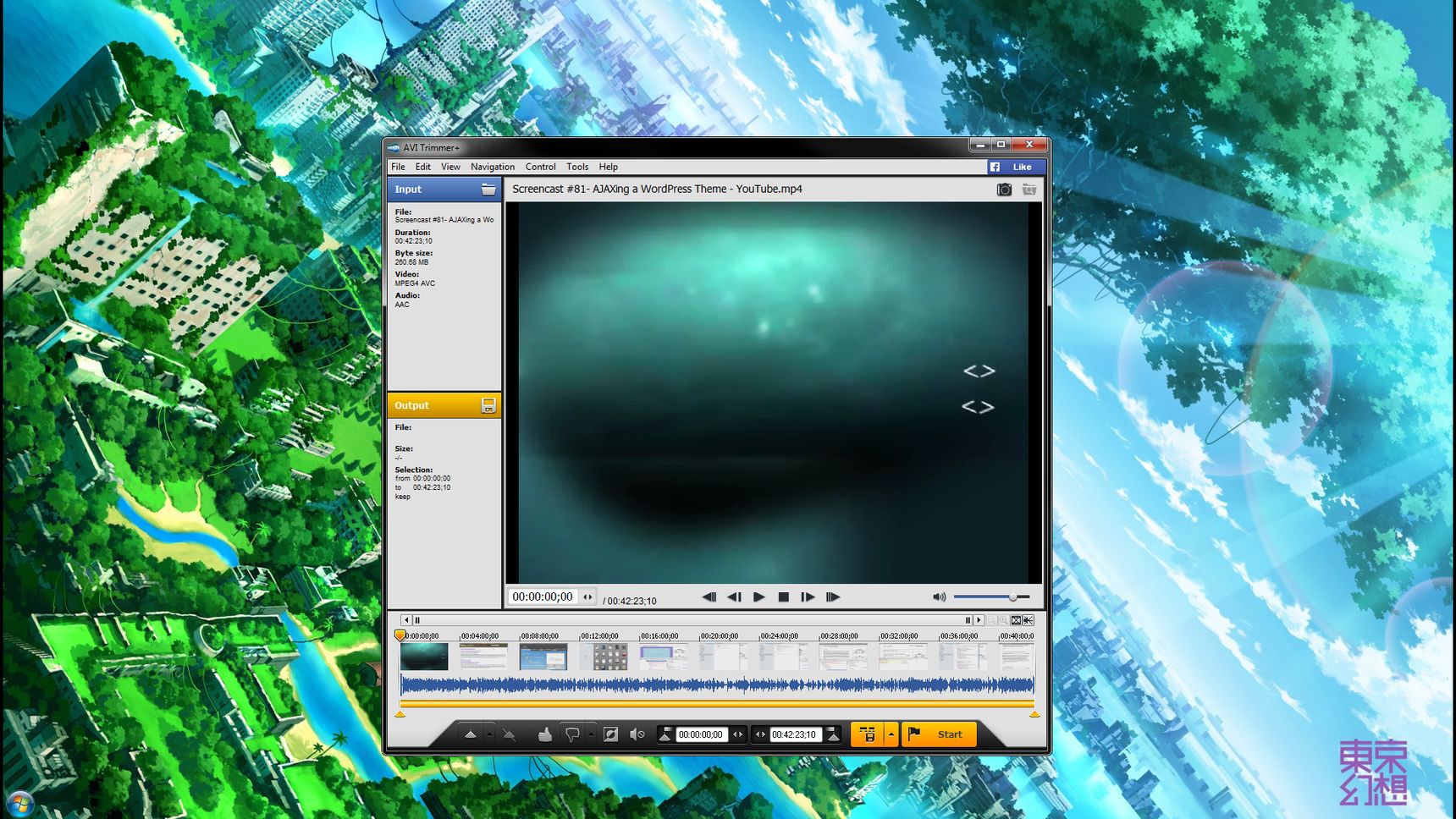This screenshot has width=1456, height=819.
Task: Select thumbnail at 00:12:00;00
Action: pos(604,657)
